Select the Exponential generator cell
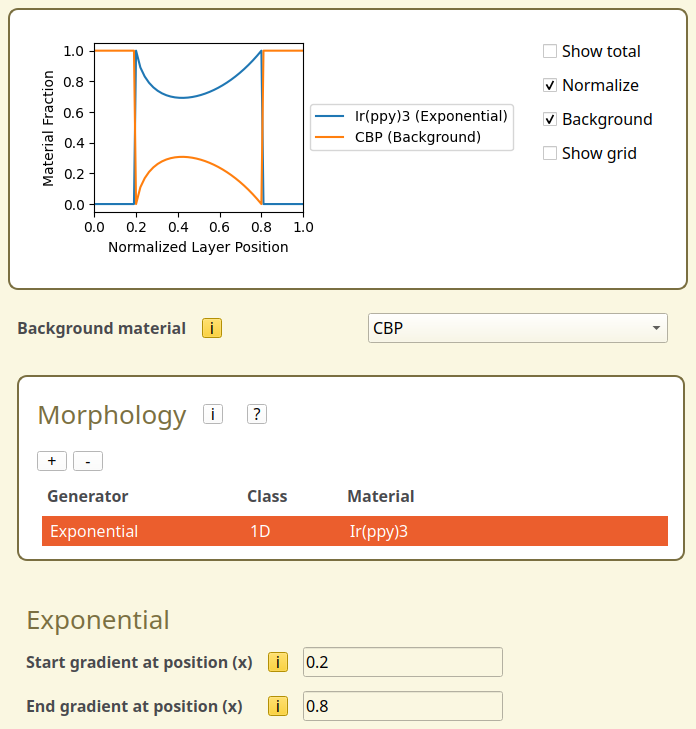This screenshot has width=696, height=729. pos(94,531)
